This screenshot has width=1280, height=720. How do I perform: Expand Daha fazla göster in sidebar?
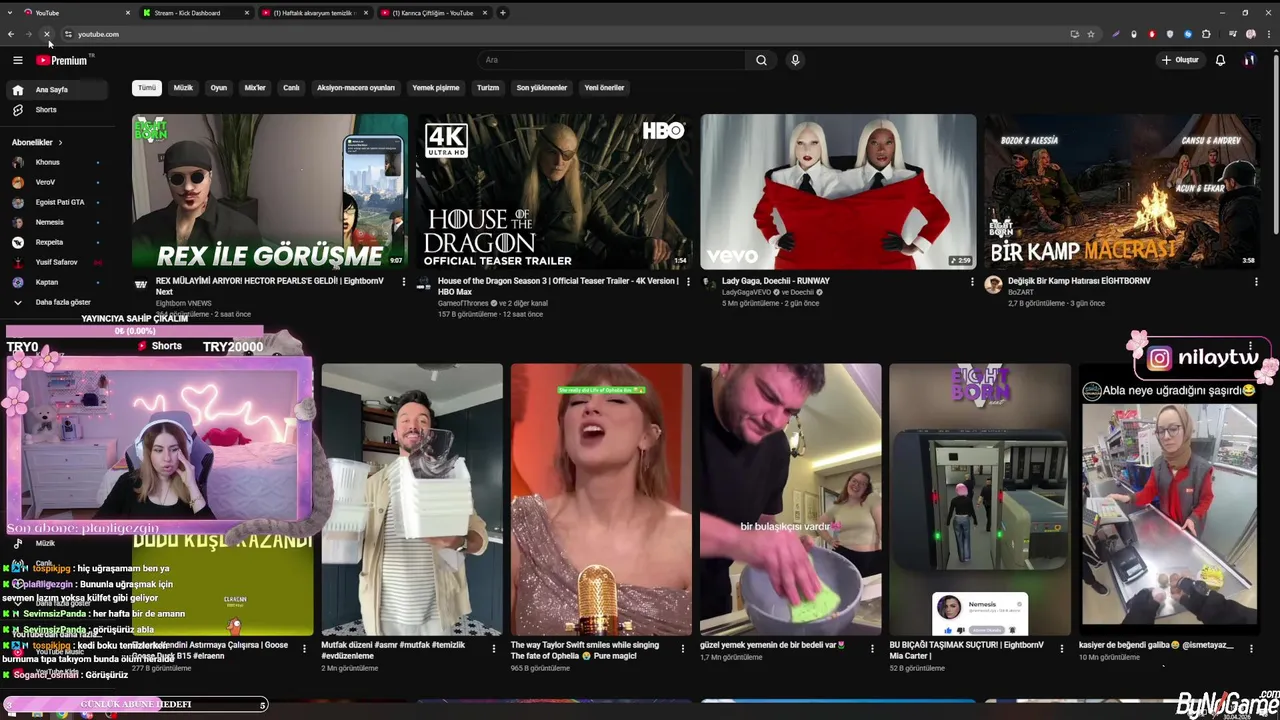[55, 302]
